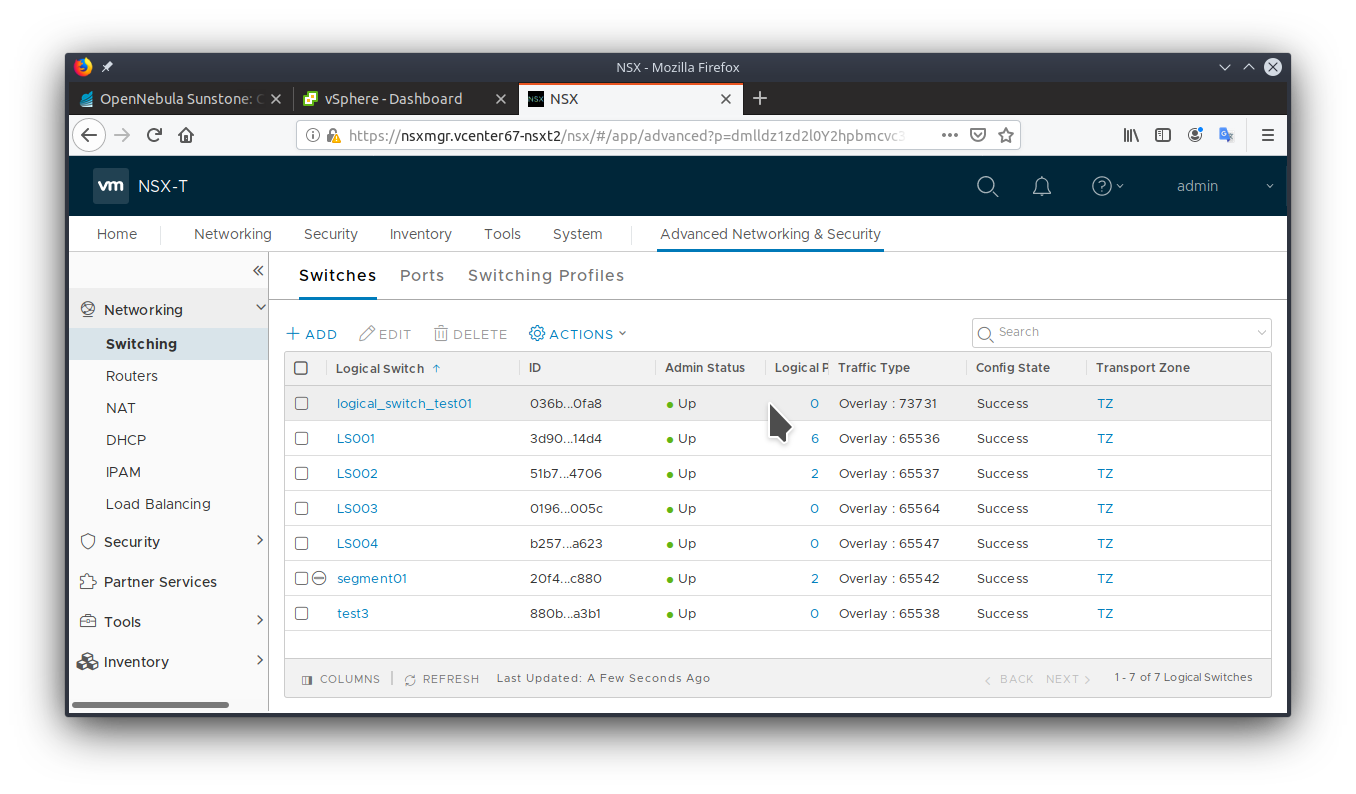1356x794 pixels.
Task: Close the OpenNebula Sunstone tab
Action: click(x=276, y=99)
